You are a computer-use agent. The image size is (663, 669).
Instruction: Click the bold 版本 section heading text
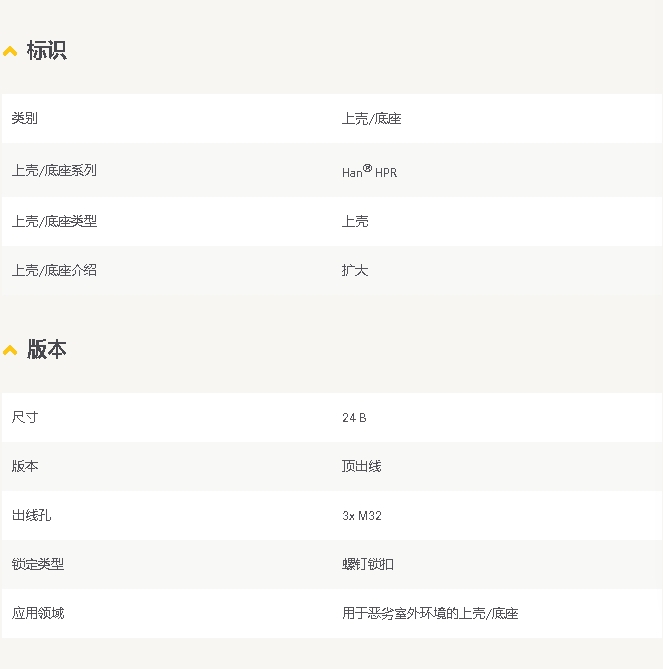click(x=46, y=349)
